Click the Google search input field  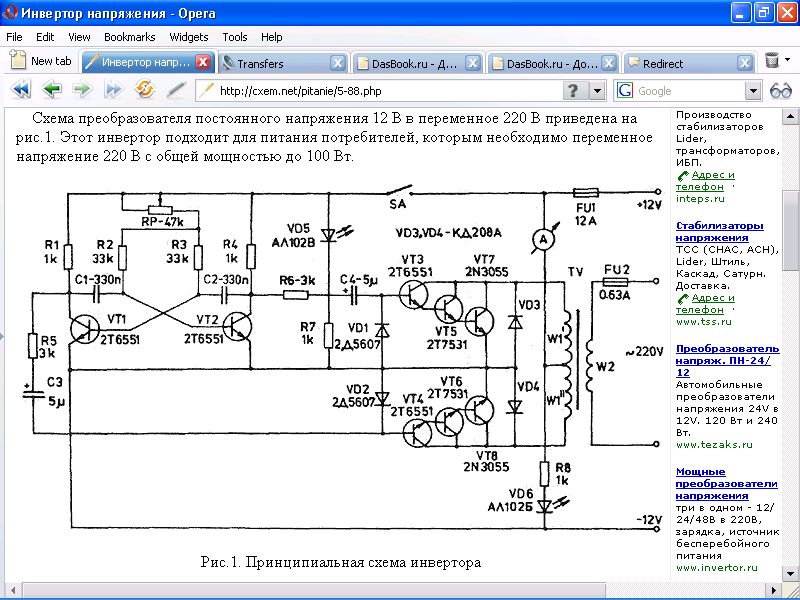tap(690, 91)
